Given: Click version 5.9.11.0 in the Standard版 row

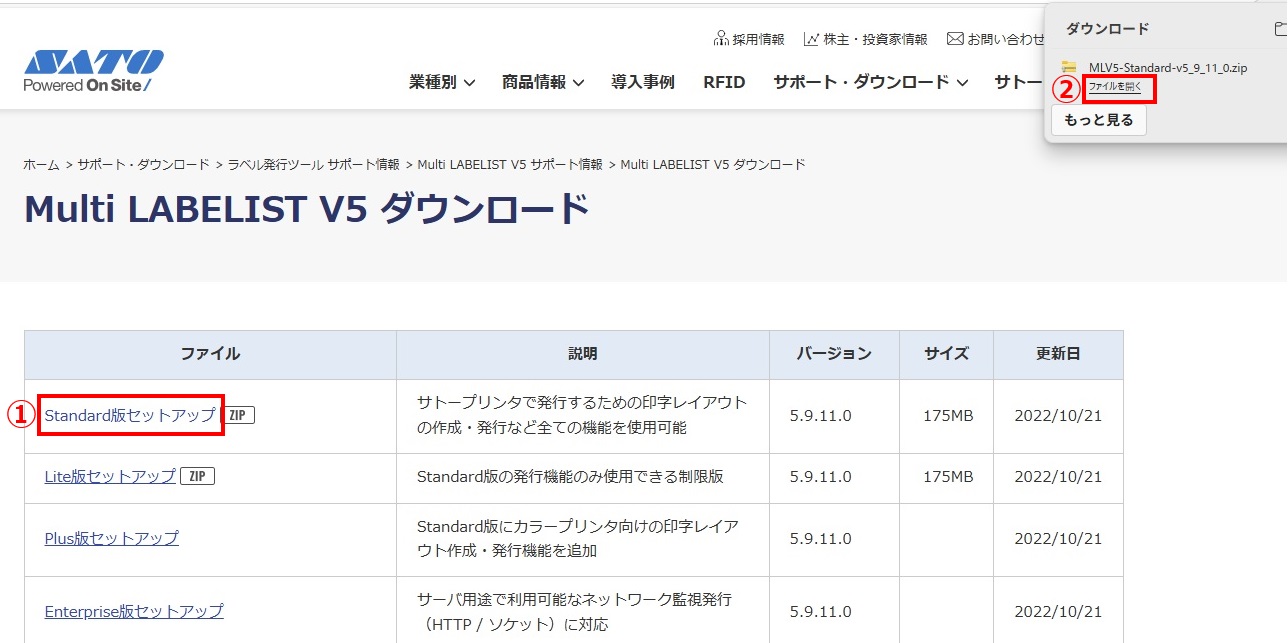Looking at the screenshot, I should click(x=820, y=415).
